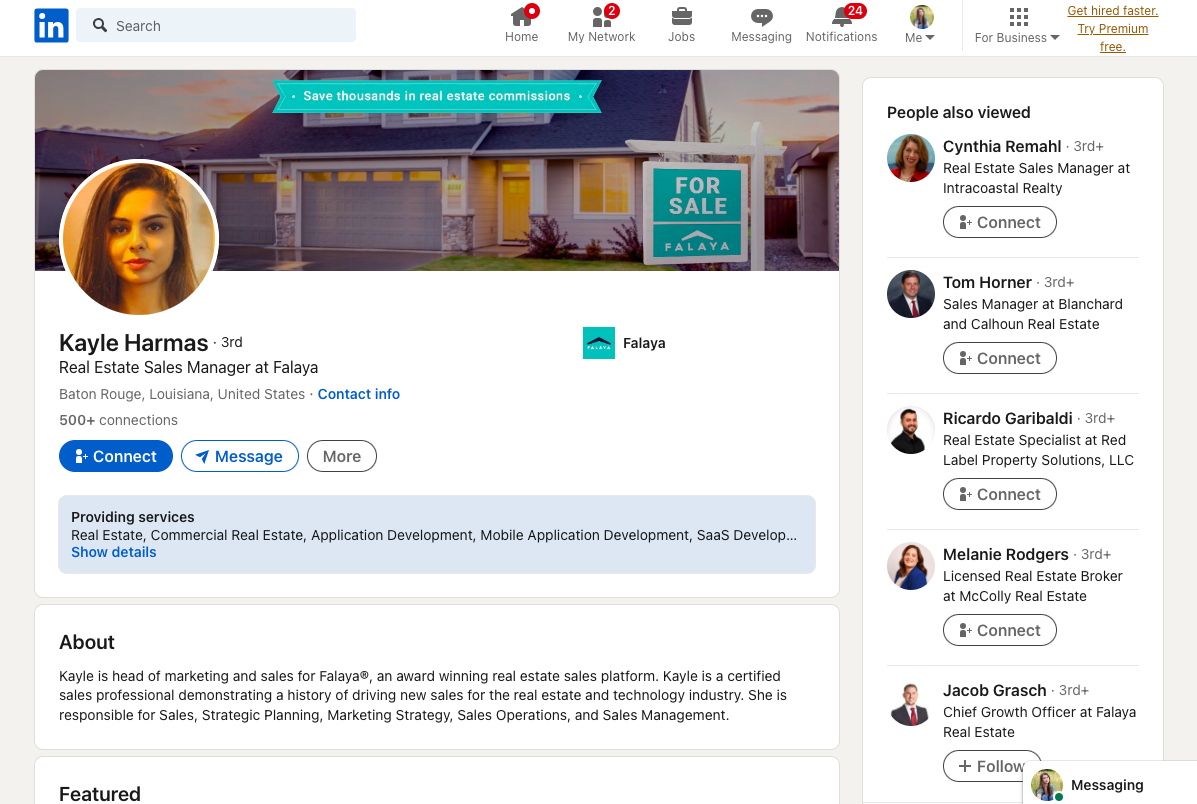Click Real Estate Sales Manager at Falaya headline
The width and height of the screenshot is (1197, 804).
point(189,367)
